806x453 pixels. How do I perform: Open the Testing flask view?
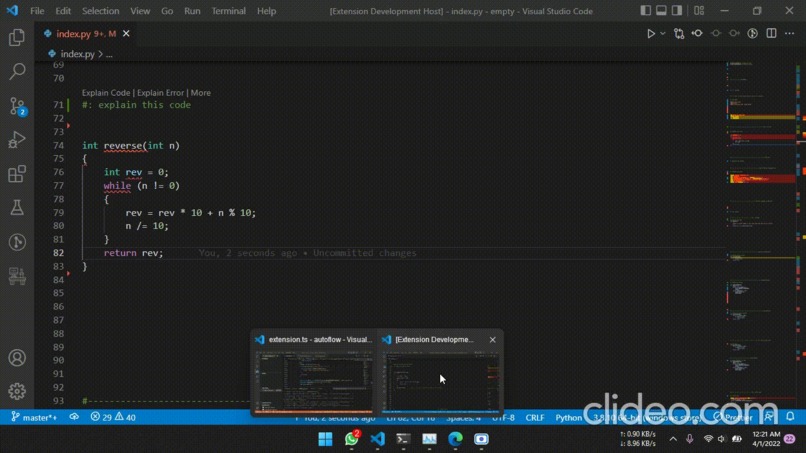coord(17,208)
